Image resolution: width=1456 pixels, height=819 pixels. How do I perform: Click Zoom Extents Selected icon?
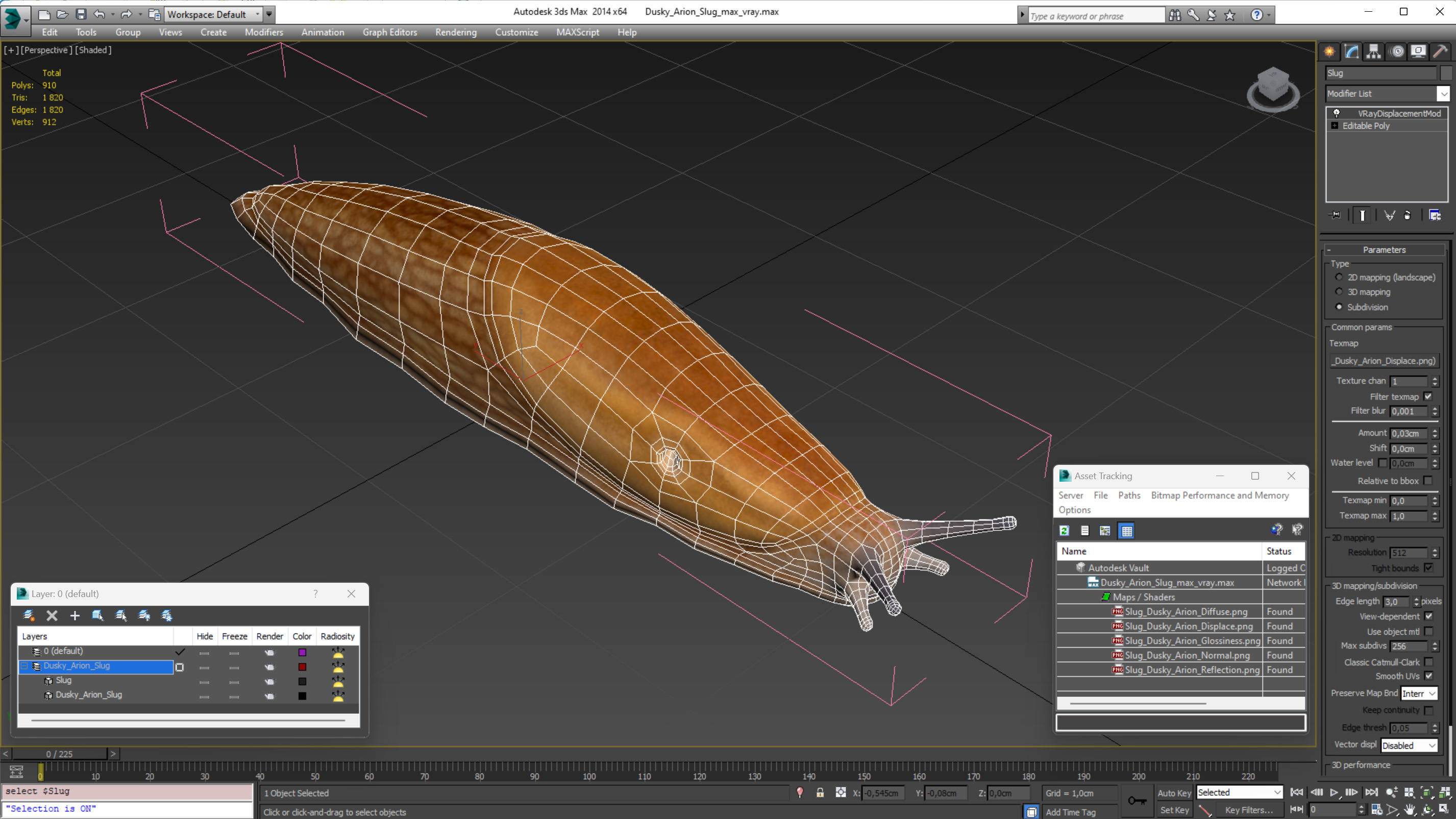[1427, 793]
